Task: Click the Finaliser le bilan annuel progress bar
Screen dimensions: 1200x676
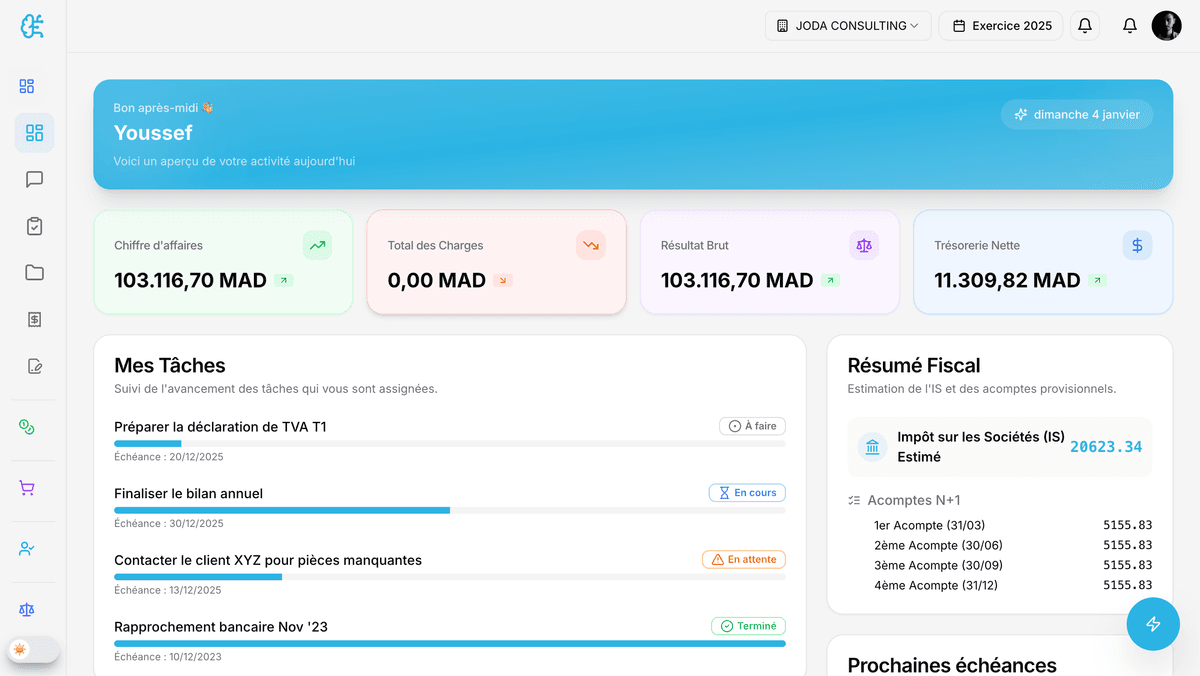Action: point(450,510)
